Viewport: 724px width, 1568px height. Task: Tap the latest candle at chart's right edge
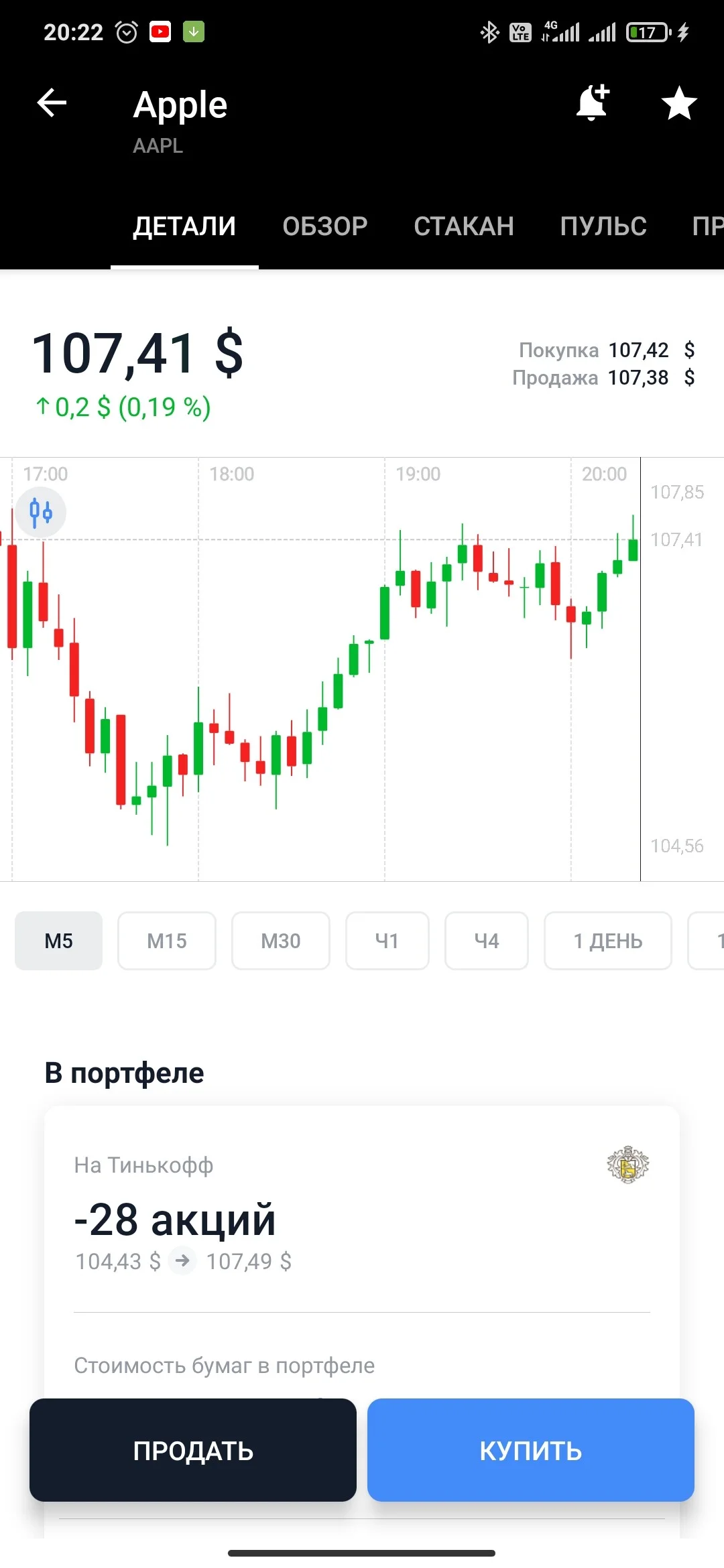[633, 546]
